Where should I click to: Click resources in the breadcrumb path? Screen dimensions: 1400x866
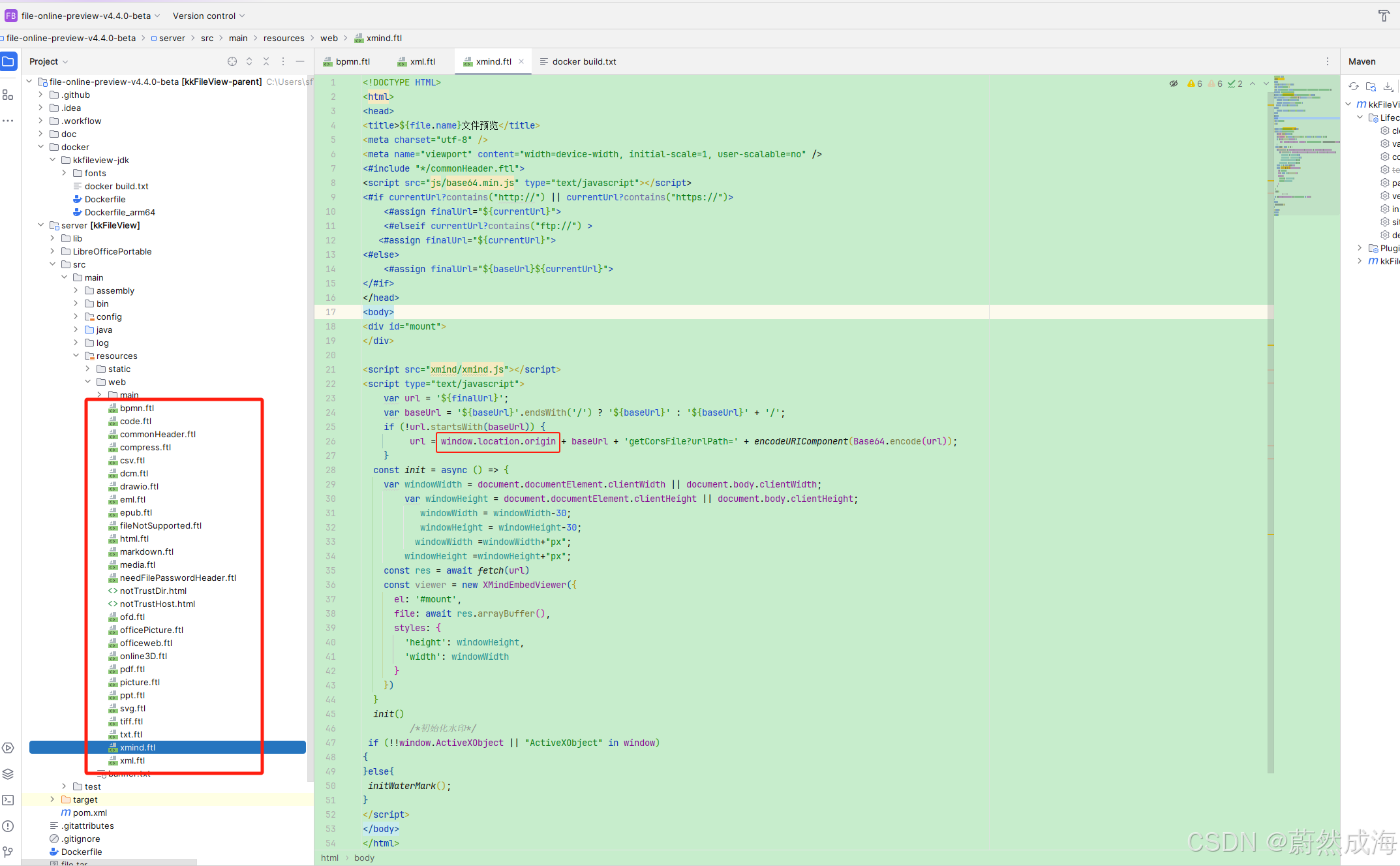(284, 38)
